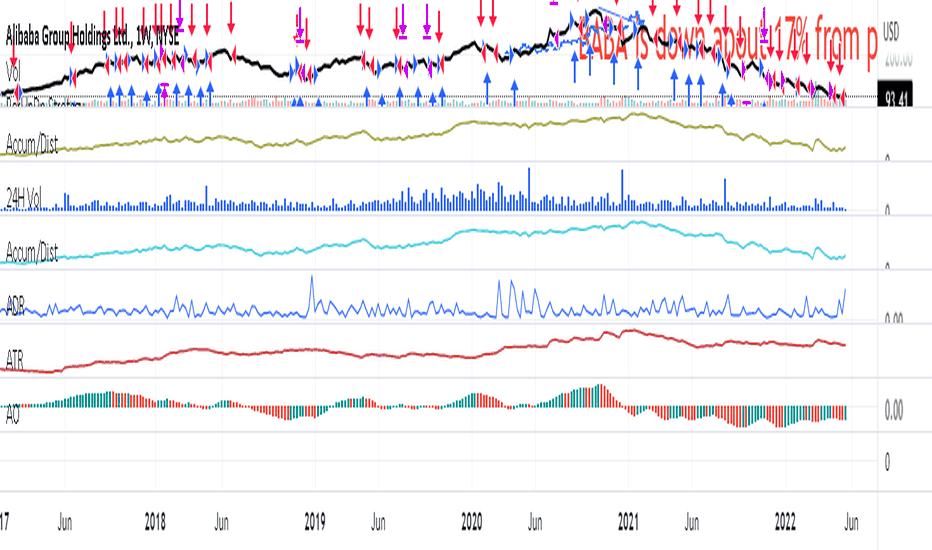Image resolution: width=932 pixels, height=550 pixels.
Task: Click the Jun label following 2022
Action: pos(852,522)
